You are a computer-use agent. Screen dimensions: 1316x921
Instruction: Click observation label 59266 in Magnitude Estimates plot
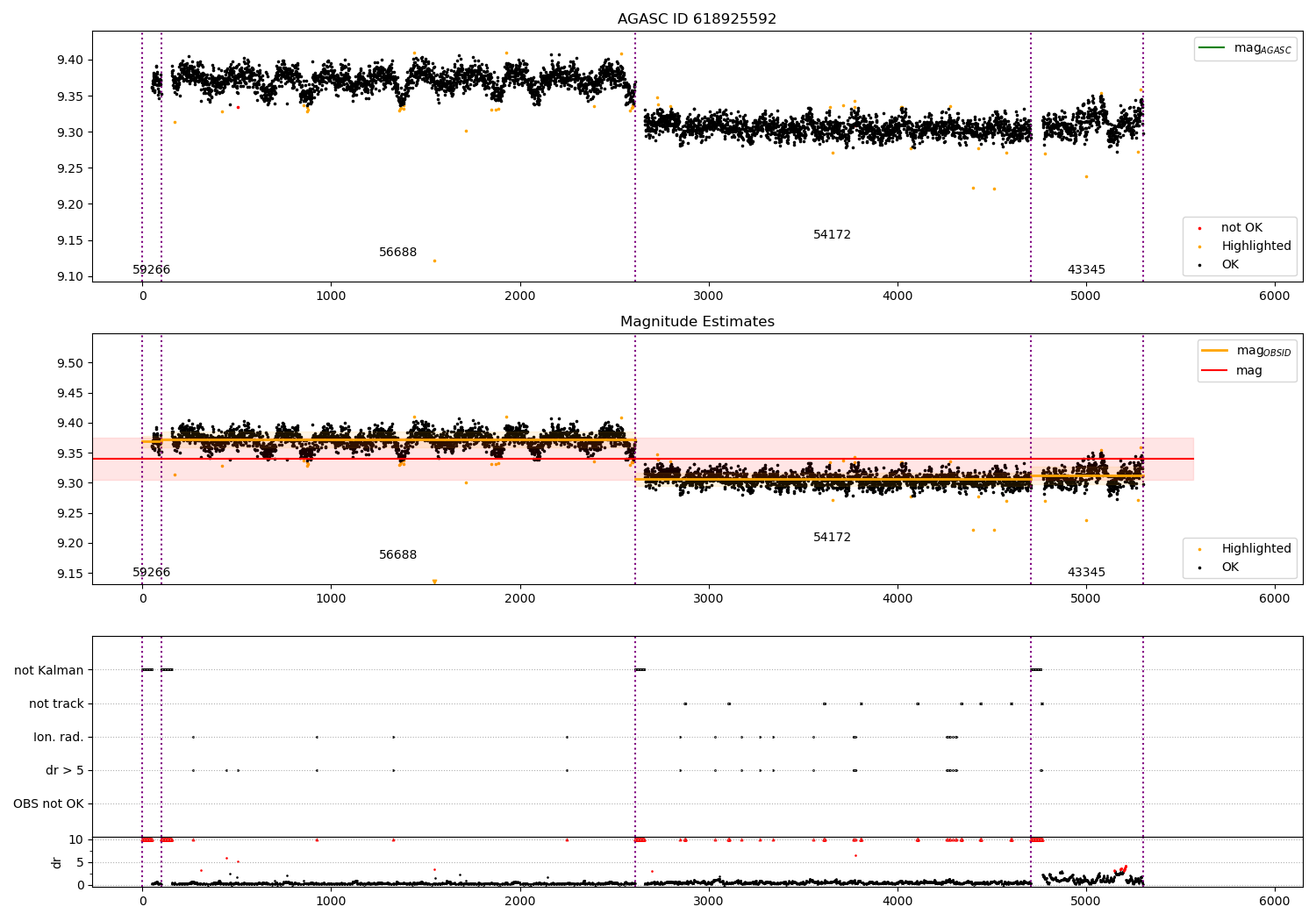[x=152, y=572]
